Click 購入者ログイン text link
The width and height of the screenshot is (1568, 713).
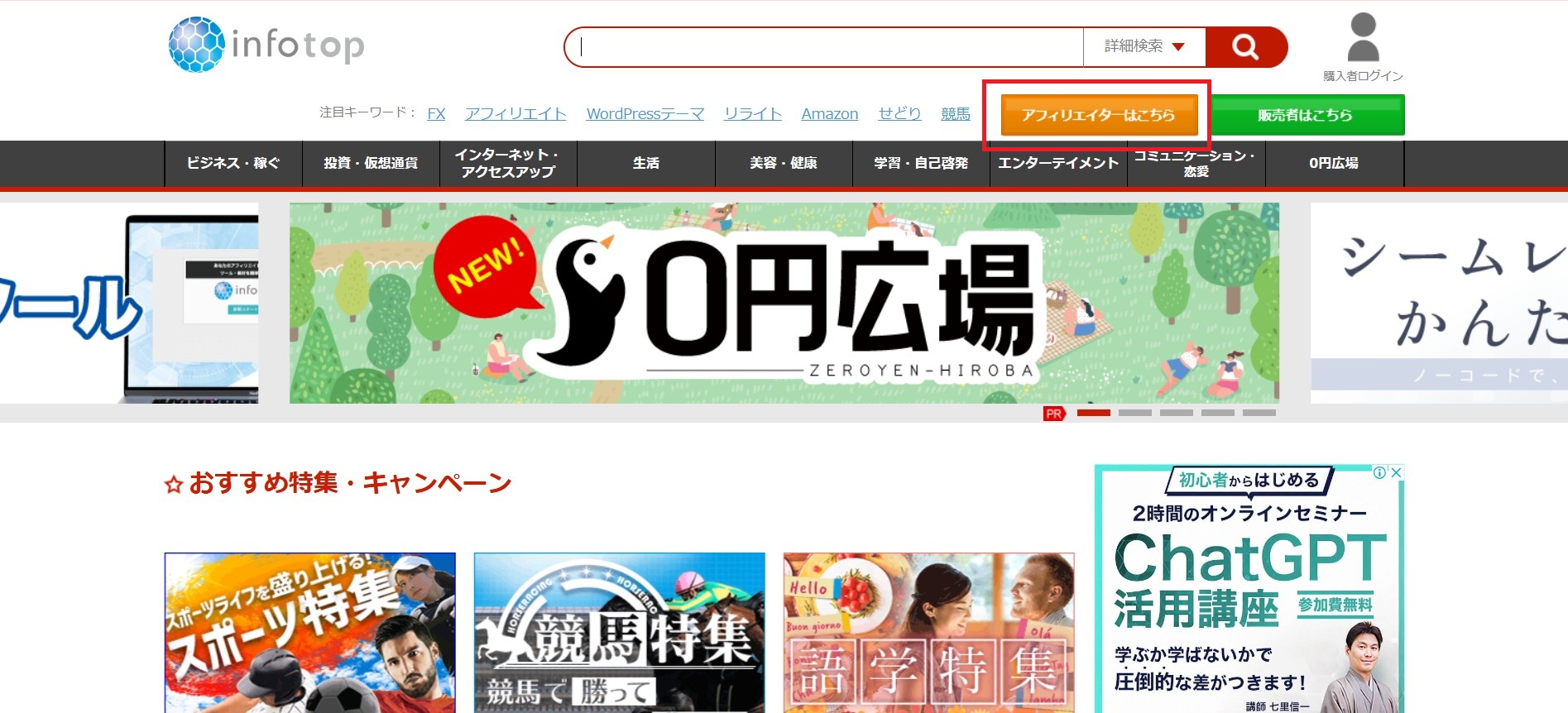[x=1363, y=76]
